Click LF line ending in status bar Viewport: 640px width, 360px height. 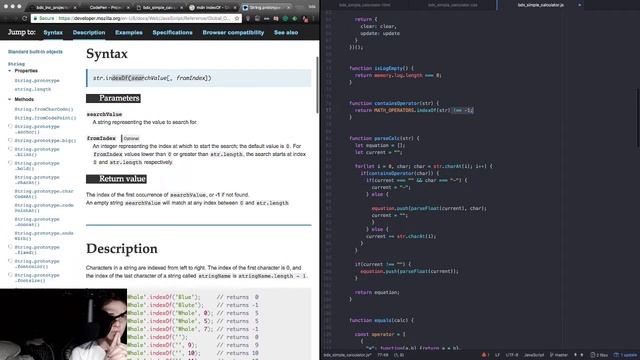[x=497, y=355]
